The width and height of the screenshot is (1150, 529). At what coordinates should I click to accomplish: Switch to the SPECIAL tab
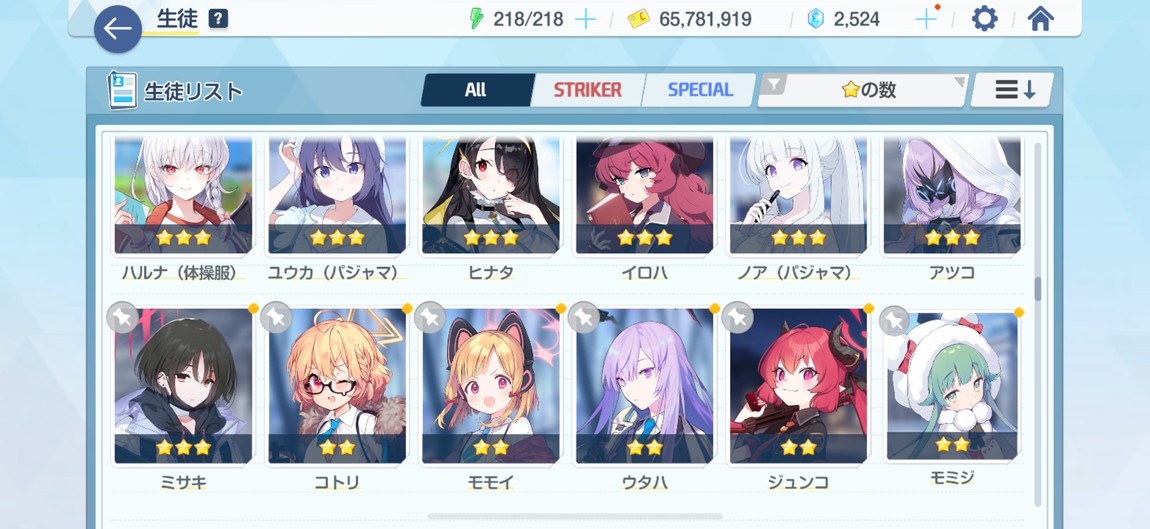[x=700, y=90]
